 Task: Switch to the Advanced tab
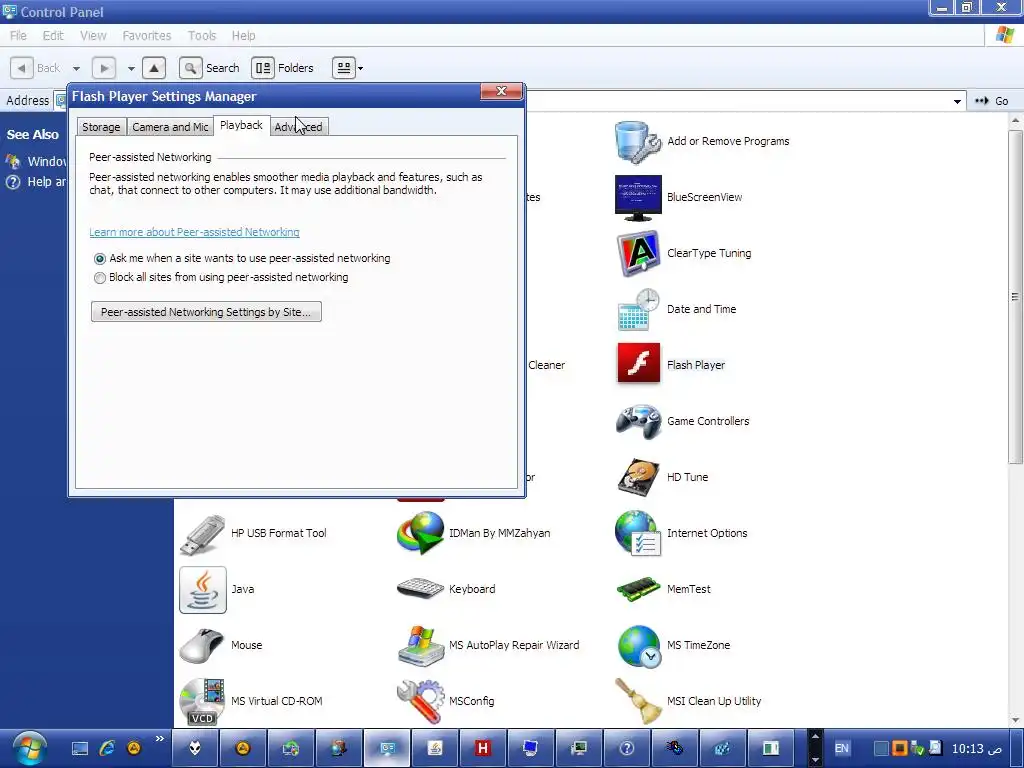coord(298,127)
